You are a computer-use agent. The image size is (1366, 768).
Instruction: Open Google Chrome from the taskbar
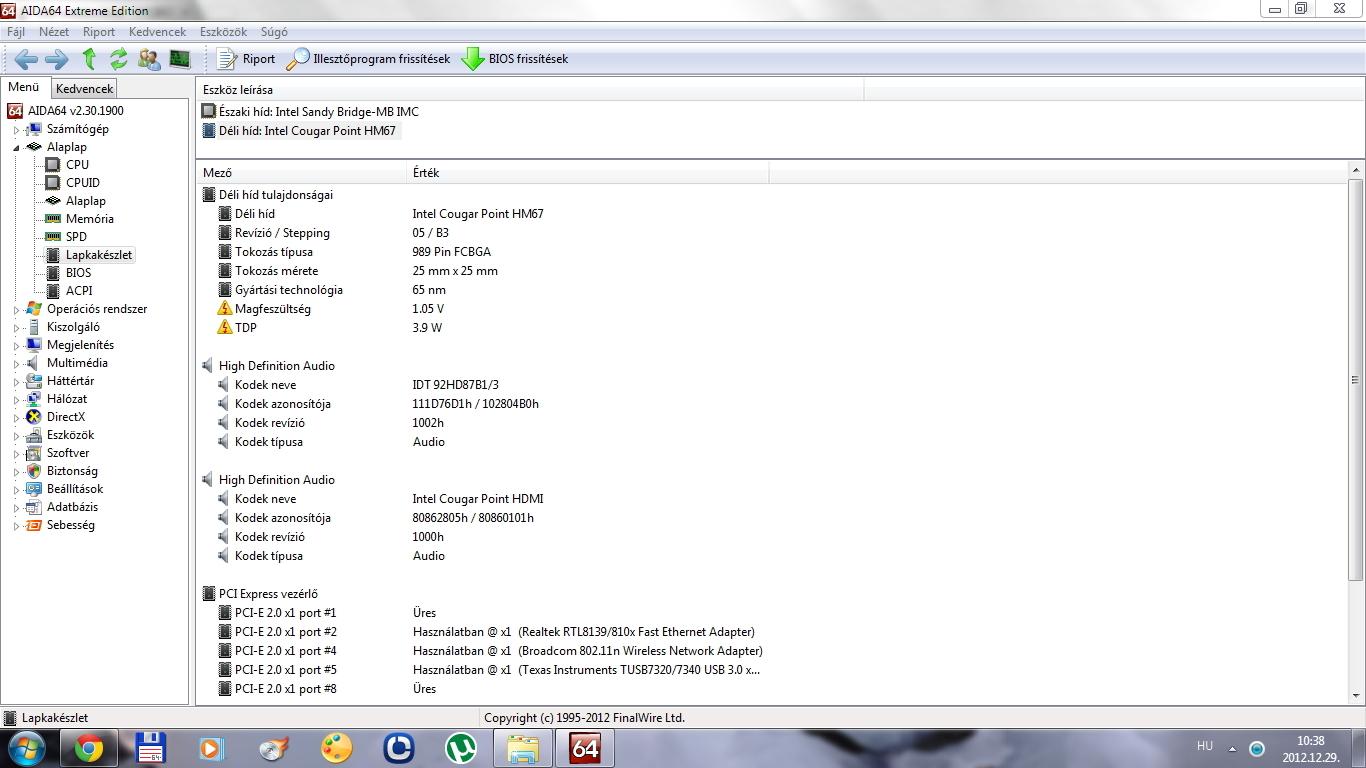pos(88,748)
